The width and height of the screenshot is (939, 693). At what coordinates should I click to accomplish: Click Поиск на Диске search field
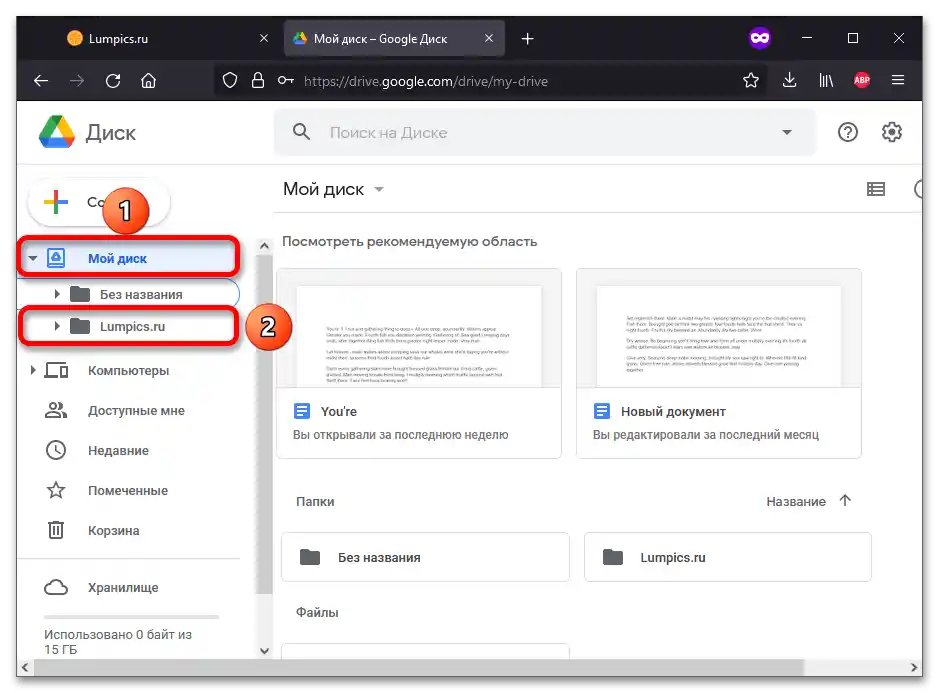(x=545, y=132)
